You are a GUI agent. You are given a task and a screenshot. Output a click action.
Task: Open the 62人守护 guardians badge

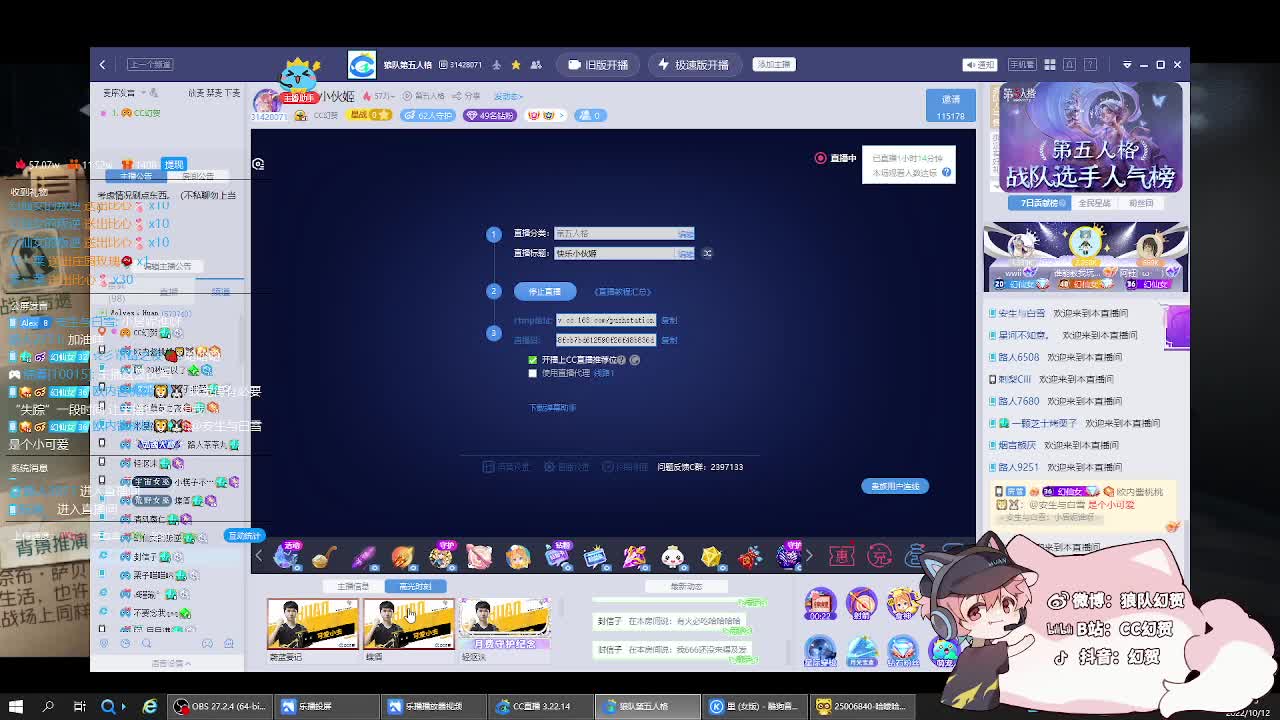(x=429, y=115)
